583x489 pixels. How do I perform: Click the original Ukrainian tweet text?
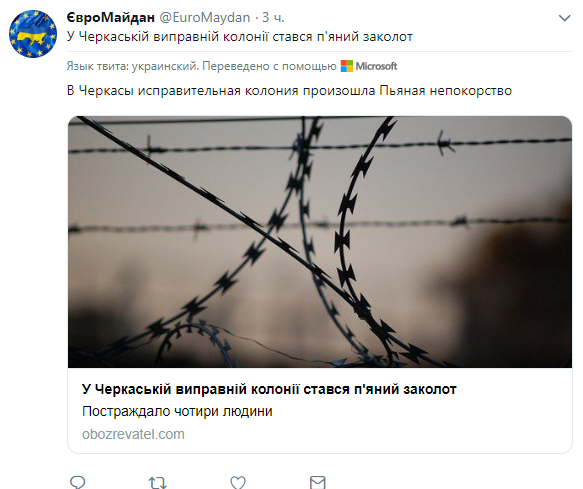click(240, 37)
